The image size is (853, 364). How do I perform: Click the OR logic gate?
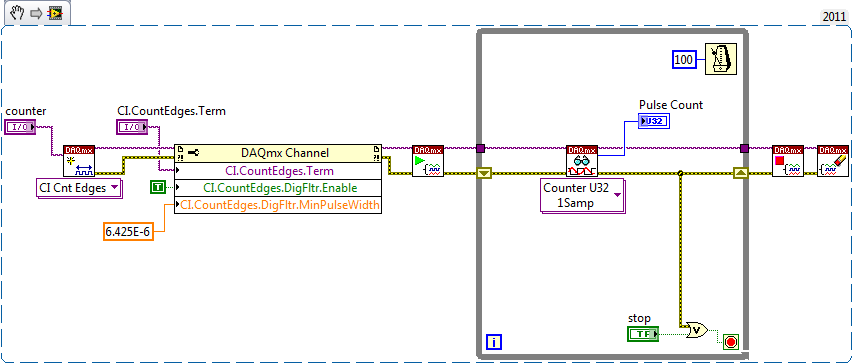(697, 330)
